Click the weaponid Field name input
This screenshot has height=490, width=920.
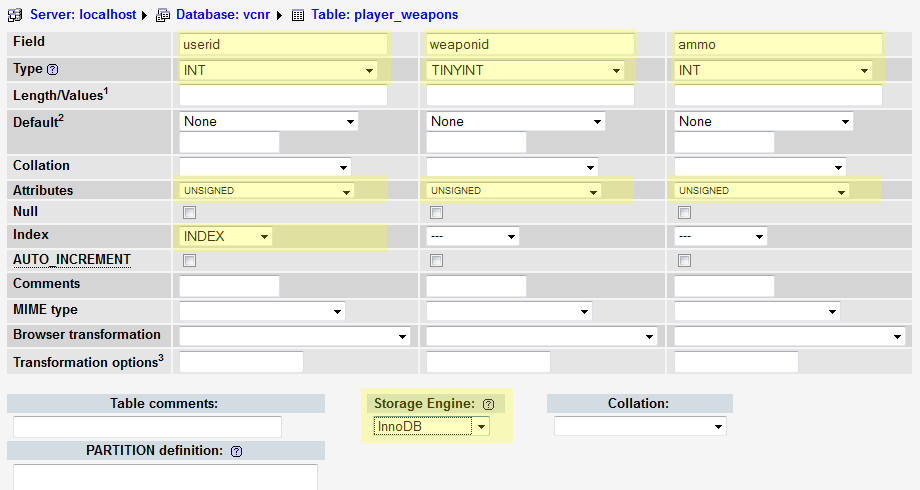point(530,45)
